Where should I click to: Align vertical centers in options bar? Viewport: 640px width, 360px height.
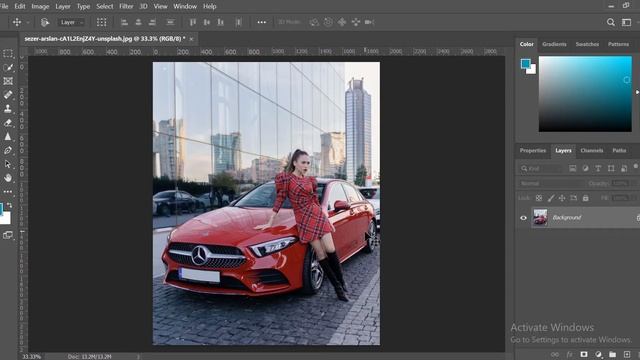click(x=207, y=22)
